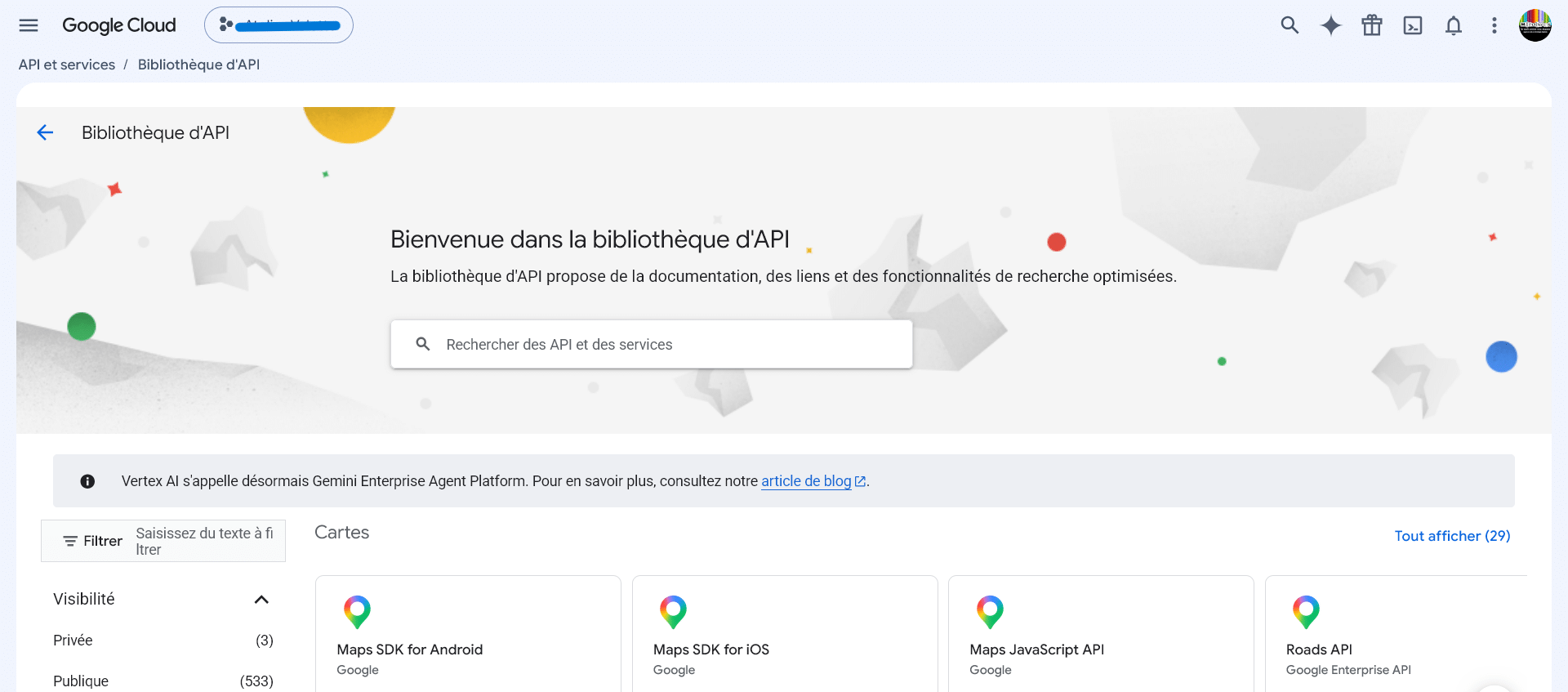Click the user account avatar
The image size is (1568, 692).
tap(1535, 25)
